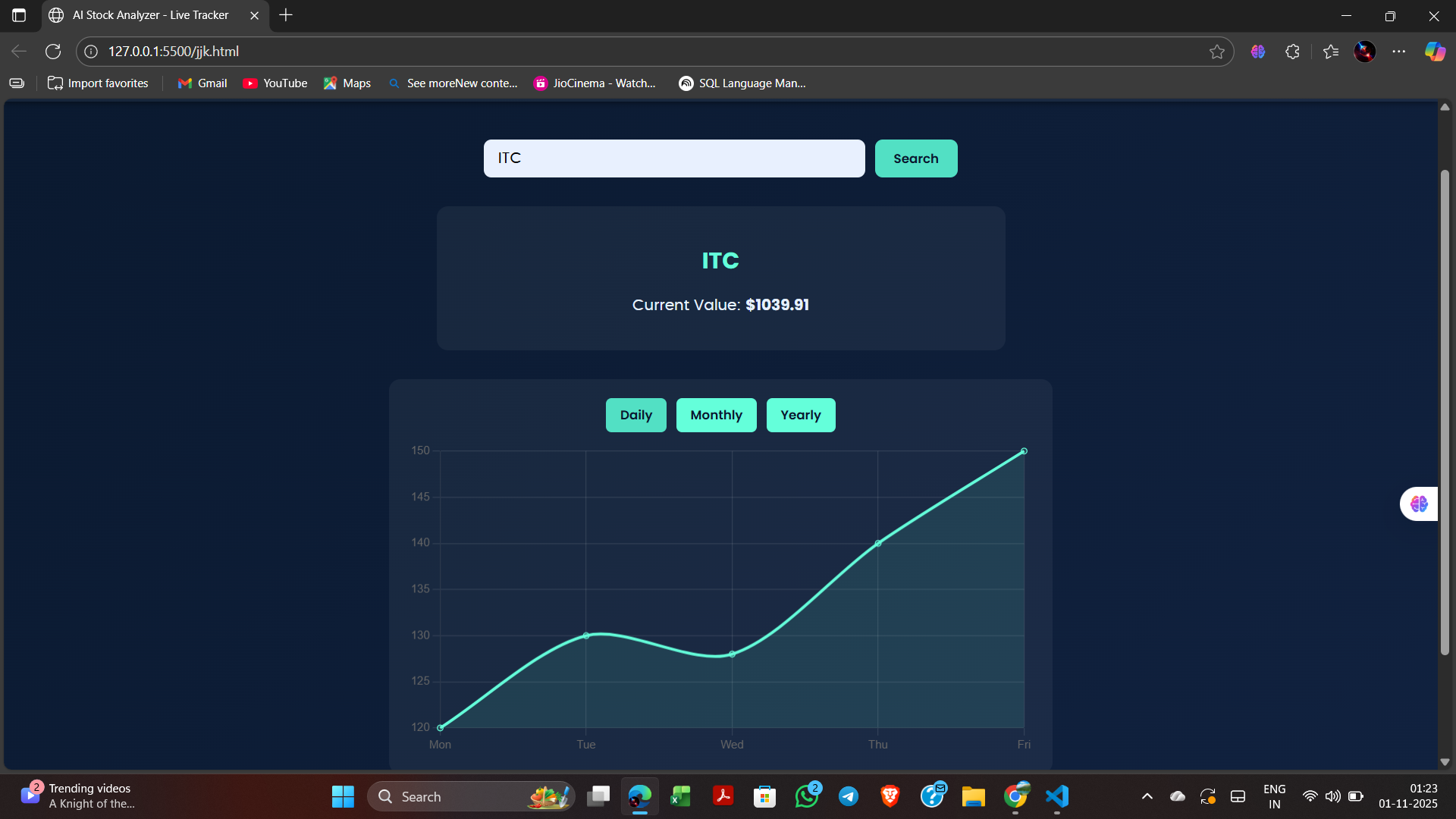1456x819 pixels.
Task: Expand hidden system tray icons chevron
Action: (x=1147, y=796)
